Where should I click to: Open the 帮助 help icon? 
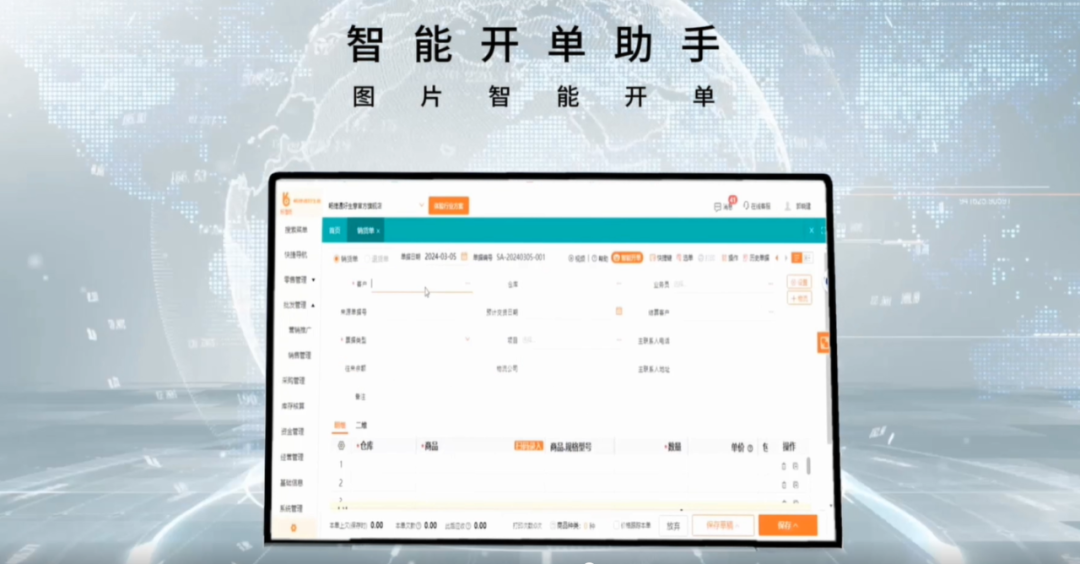[594, 258]
